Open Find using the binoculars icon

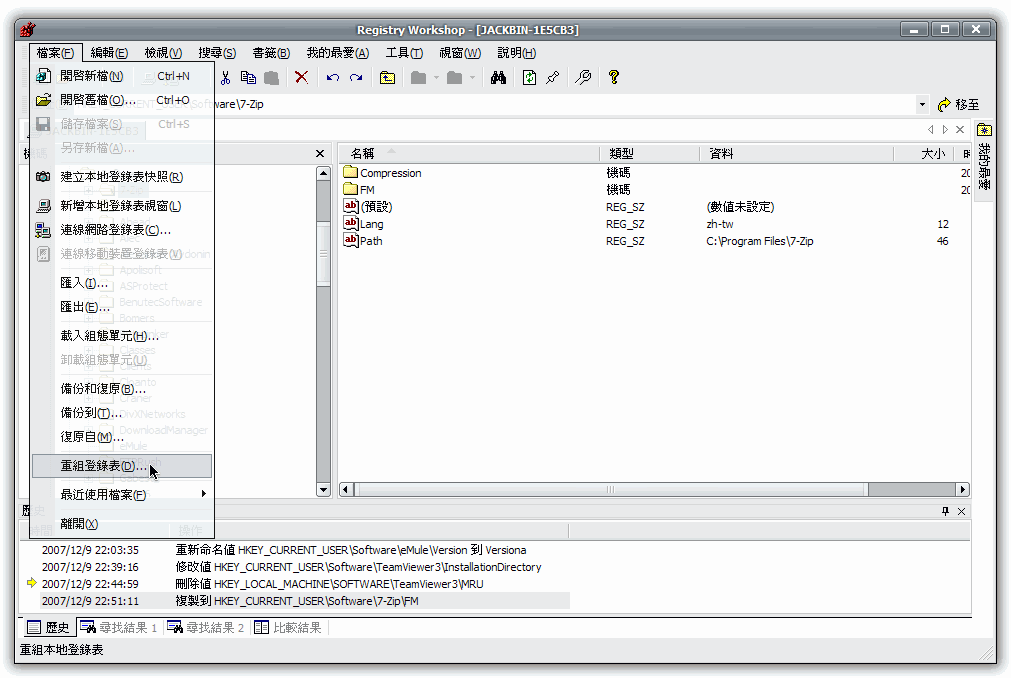pyautogui.click(x=498, y=77)
